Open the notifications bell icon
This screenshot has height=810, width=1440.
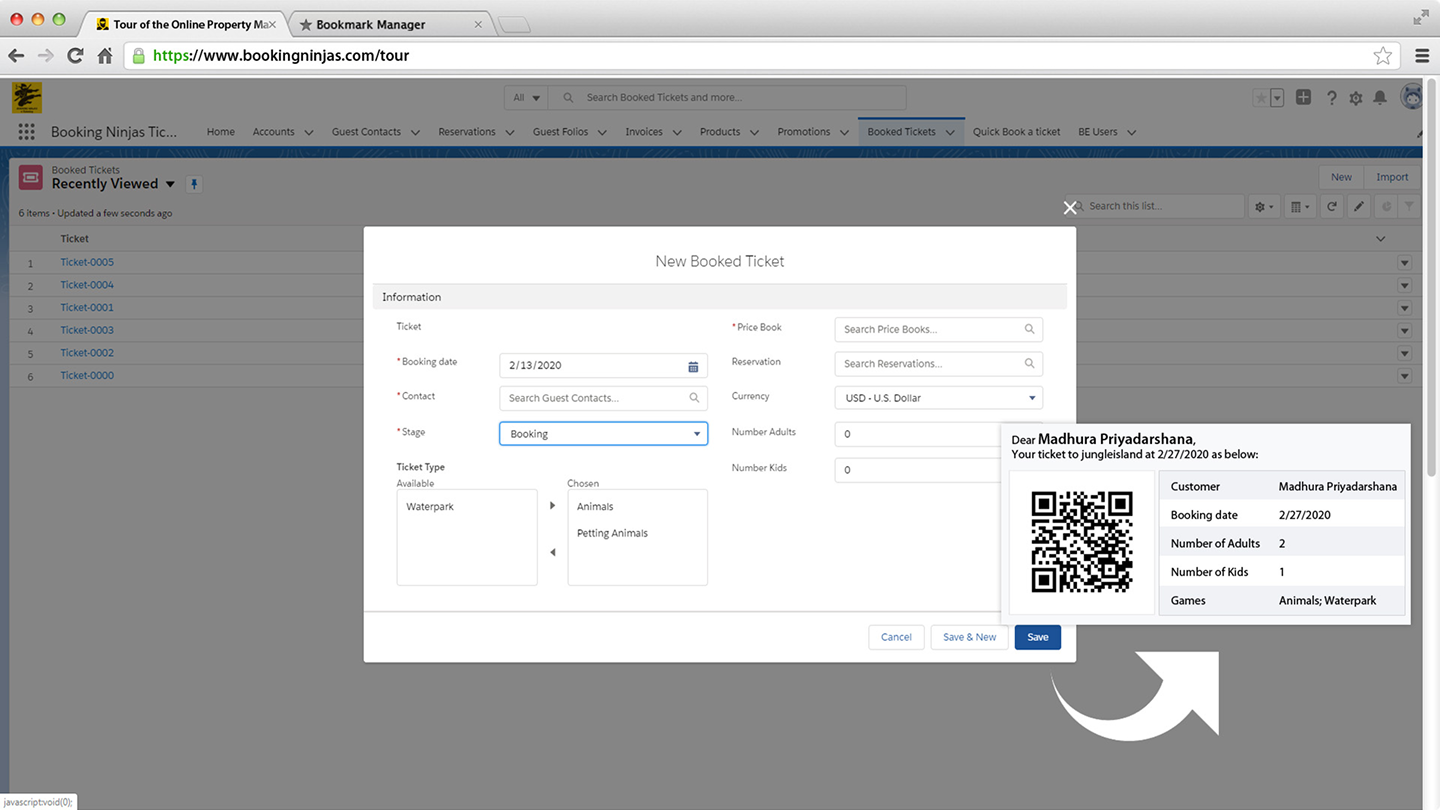[x=1381, y=98]
